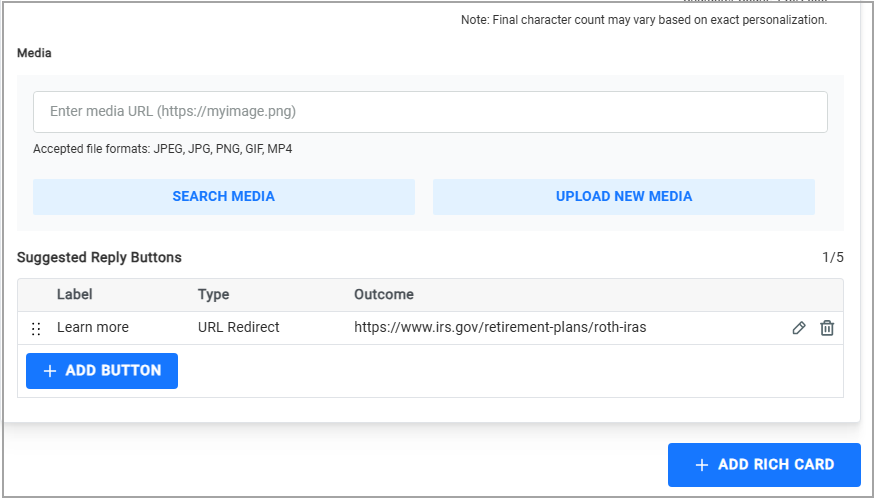
Task: Select the Outcome column header
Action: tap(384, 294)
